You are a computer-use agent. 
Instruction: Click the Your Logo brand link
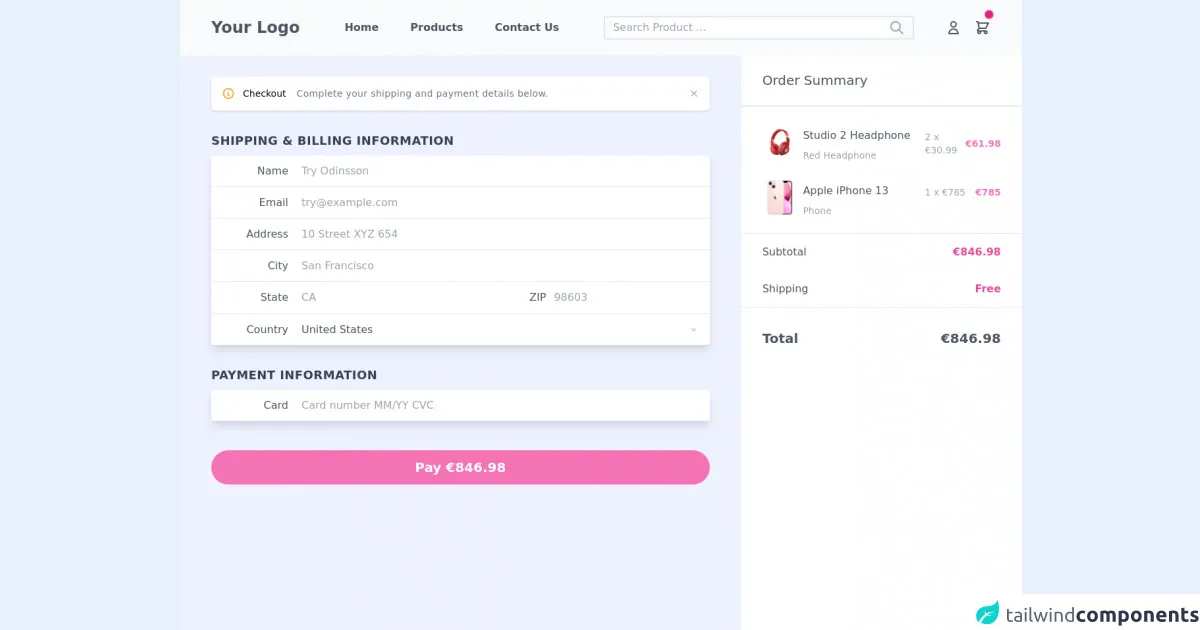pos(255,28)
